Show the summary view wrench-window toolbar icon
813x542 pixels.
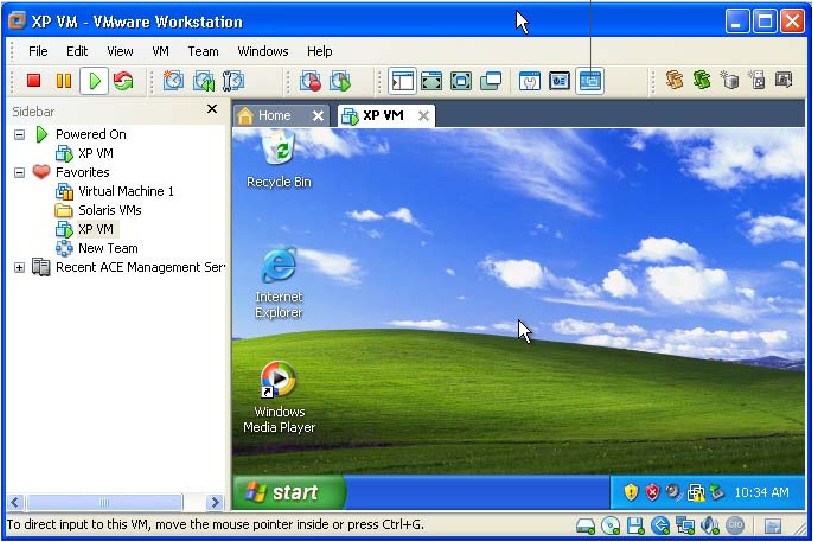[x=529, y=81]
